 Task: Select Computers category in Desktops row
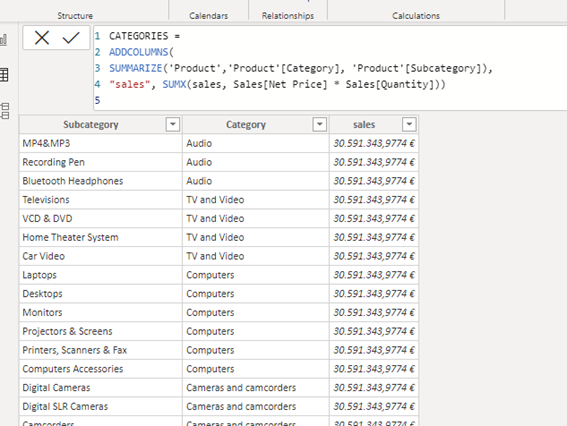pyautogui.click(x=256, y=294)
